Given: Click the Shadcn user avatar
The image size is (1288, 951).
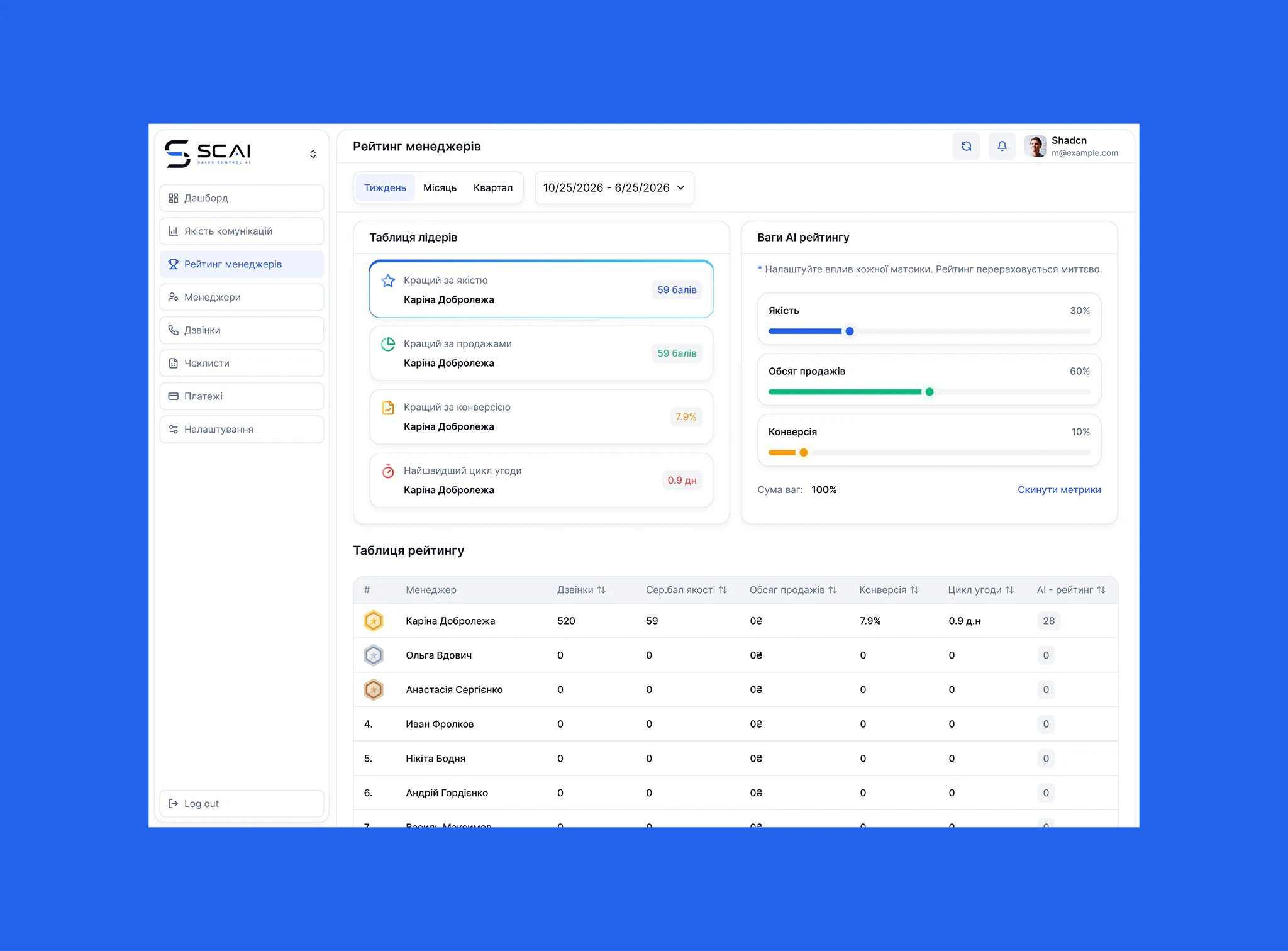Looking at the screenshot, I should click(1035, 147).
